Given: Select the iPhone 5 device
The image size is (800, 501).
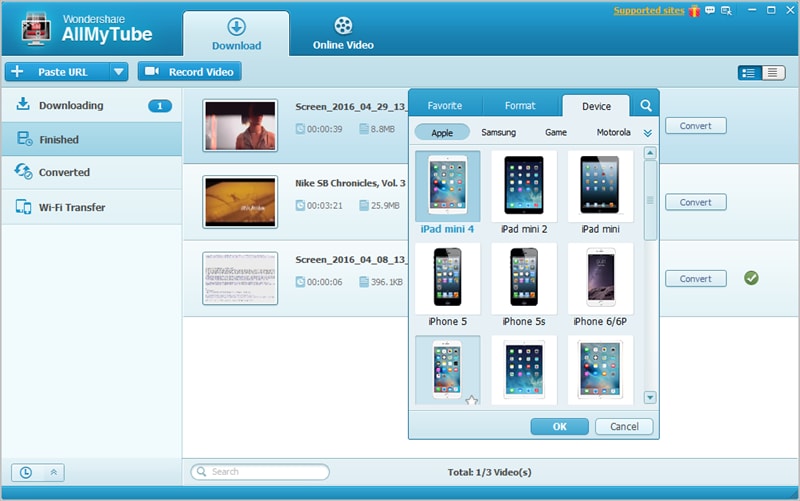Looking at the screenshot, I should pos(447,285).
